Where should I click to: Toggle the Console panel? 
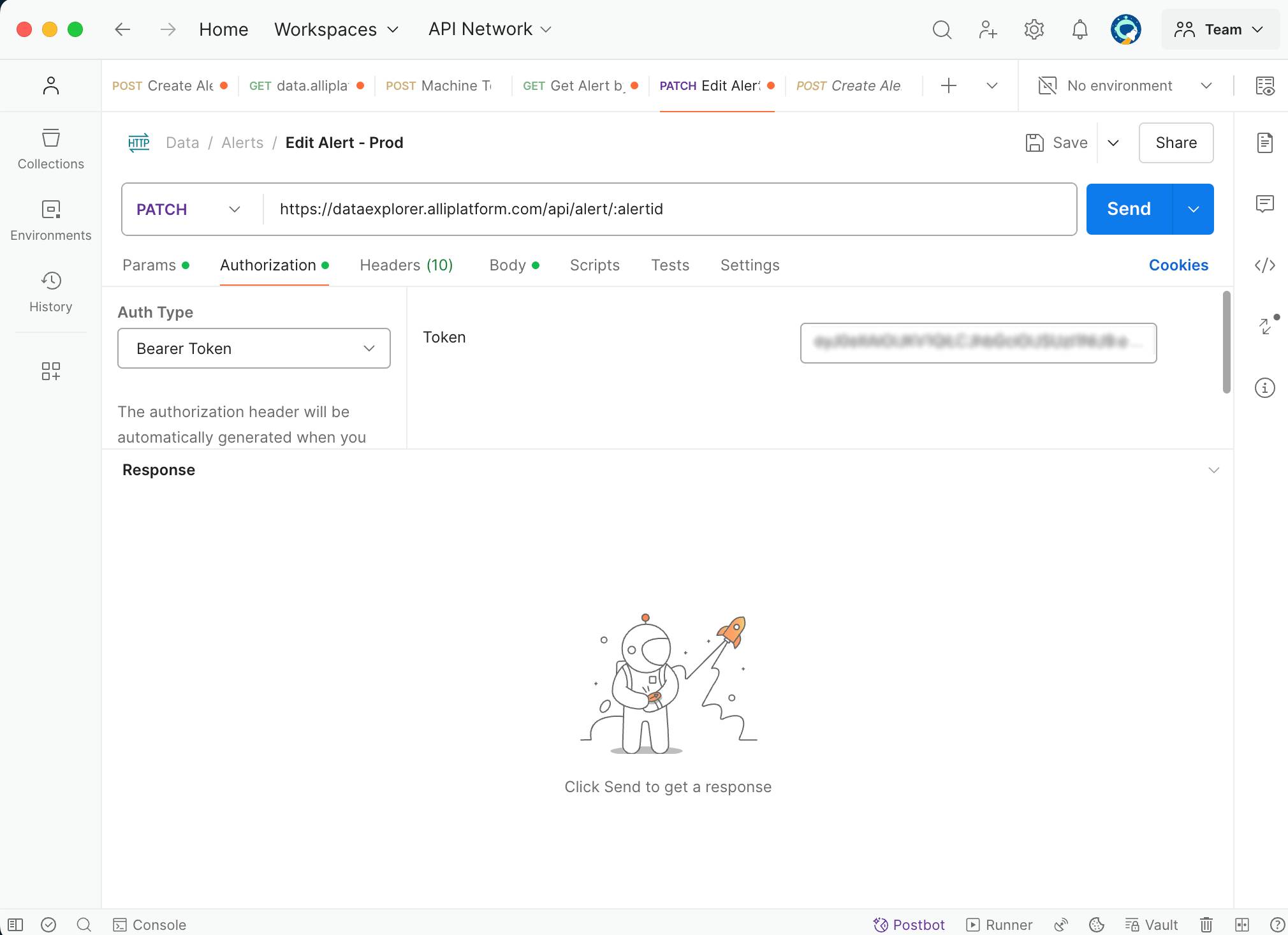click(x=150, y=924)
